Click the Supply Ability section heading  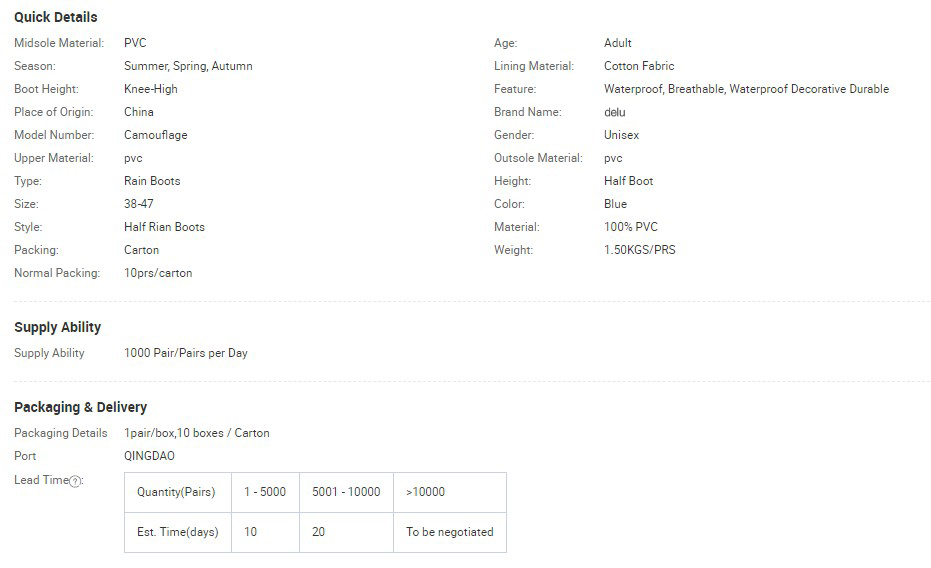(57, 327)
